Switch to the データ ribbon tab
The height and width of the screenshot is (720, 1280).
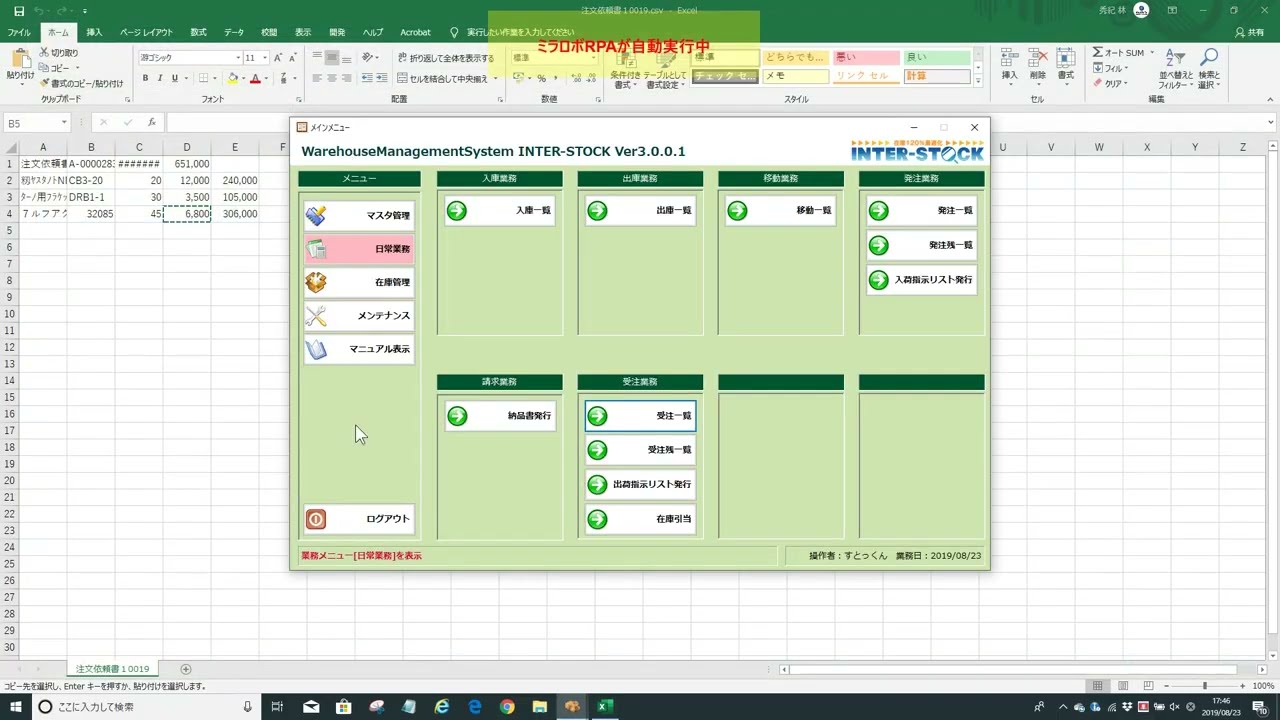click(x=234, y=32)
